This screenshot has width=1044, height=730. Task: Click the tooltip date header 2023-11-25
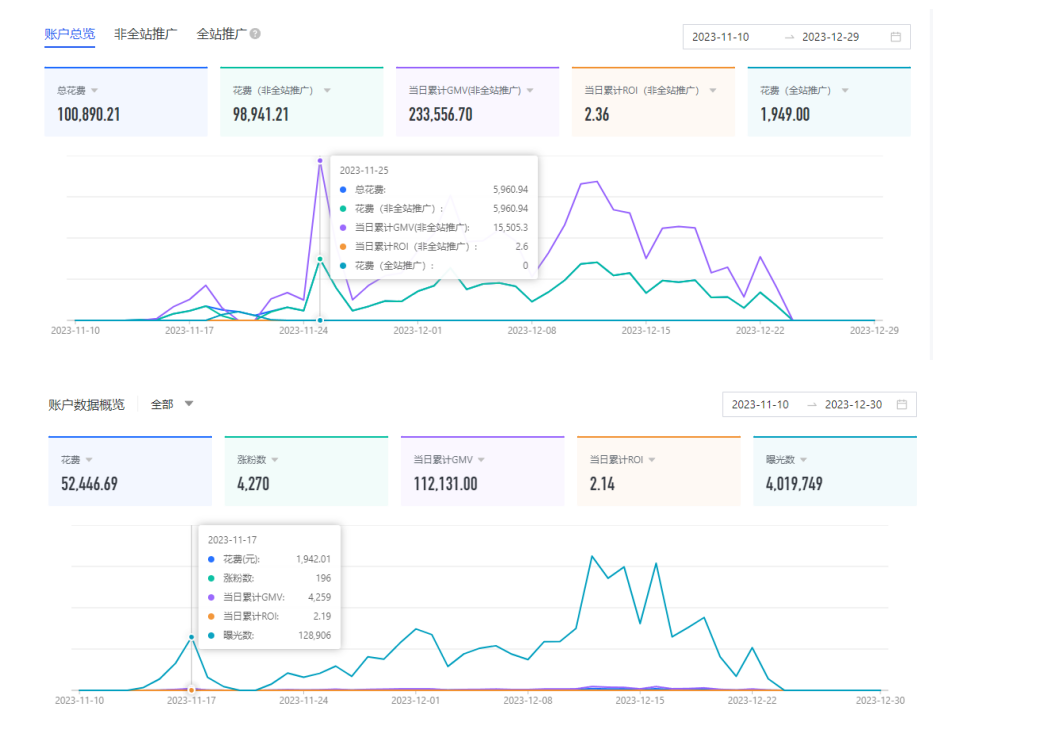click(x=364, y=171)
